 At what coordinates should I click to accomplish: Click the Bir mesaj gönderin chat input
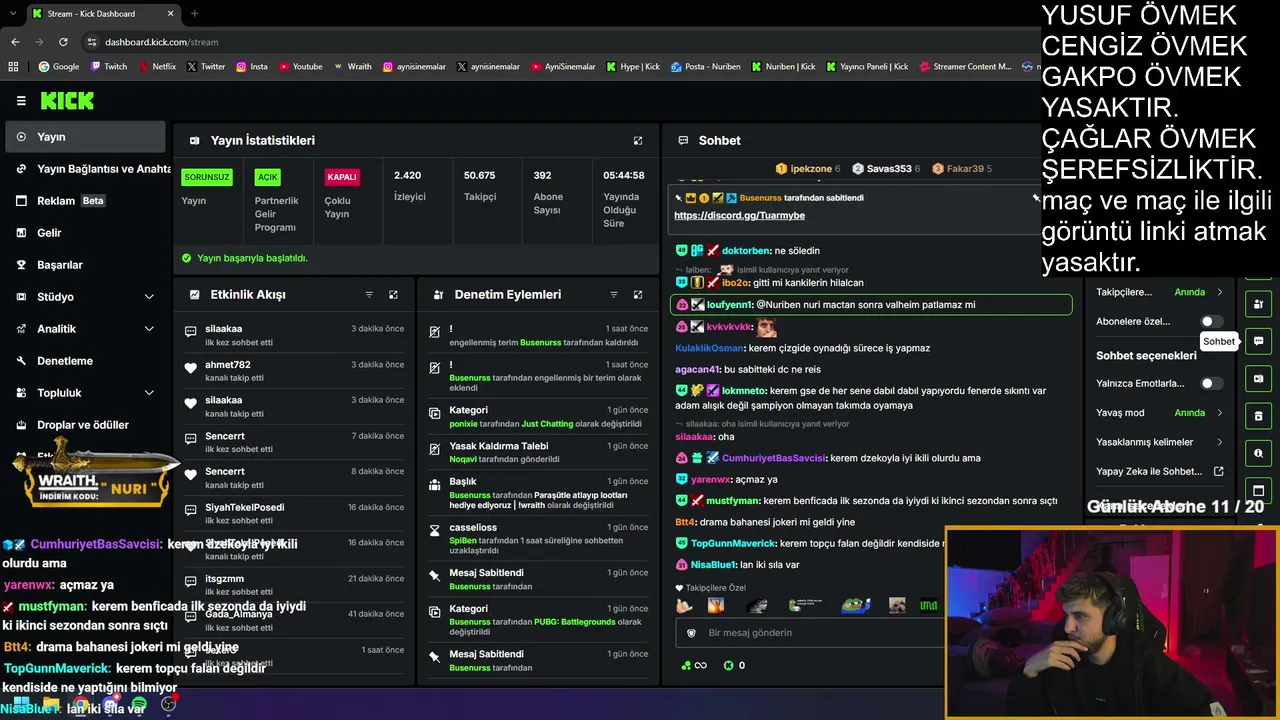pos(810,633)
